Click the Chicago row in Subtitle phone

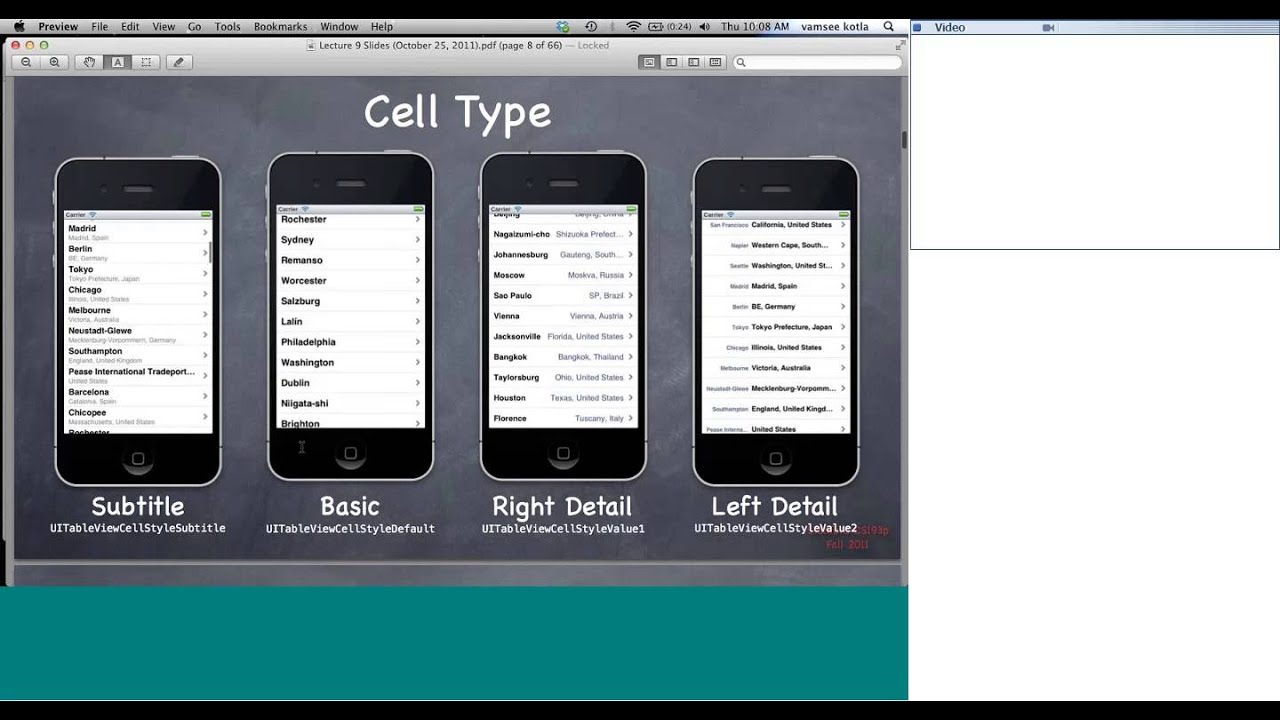click(x=137, y=294)
